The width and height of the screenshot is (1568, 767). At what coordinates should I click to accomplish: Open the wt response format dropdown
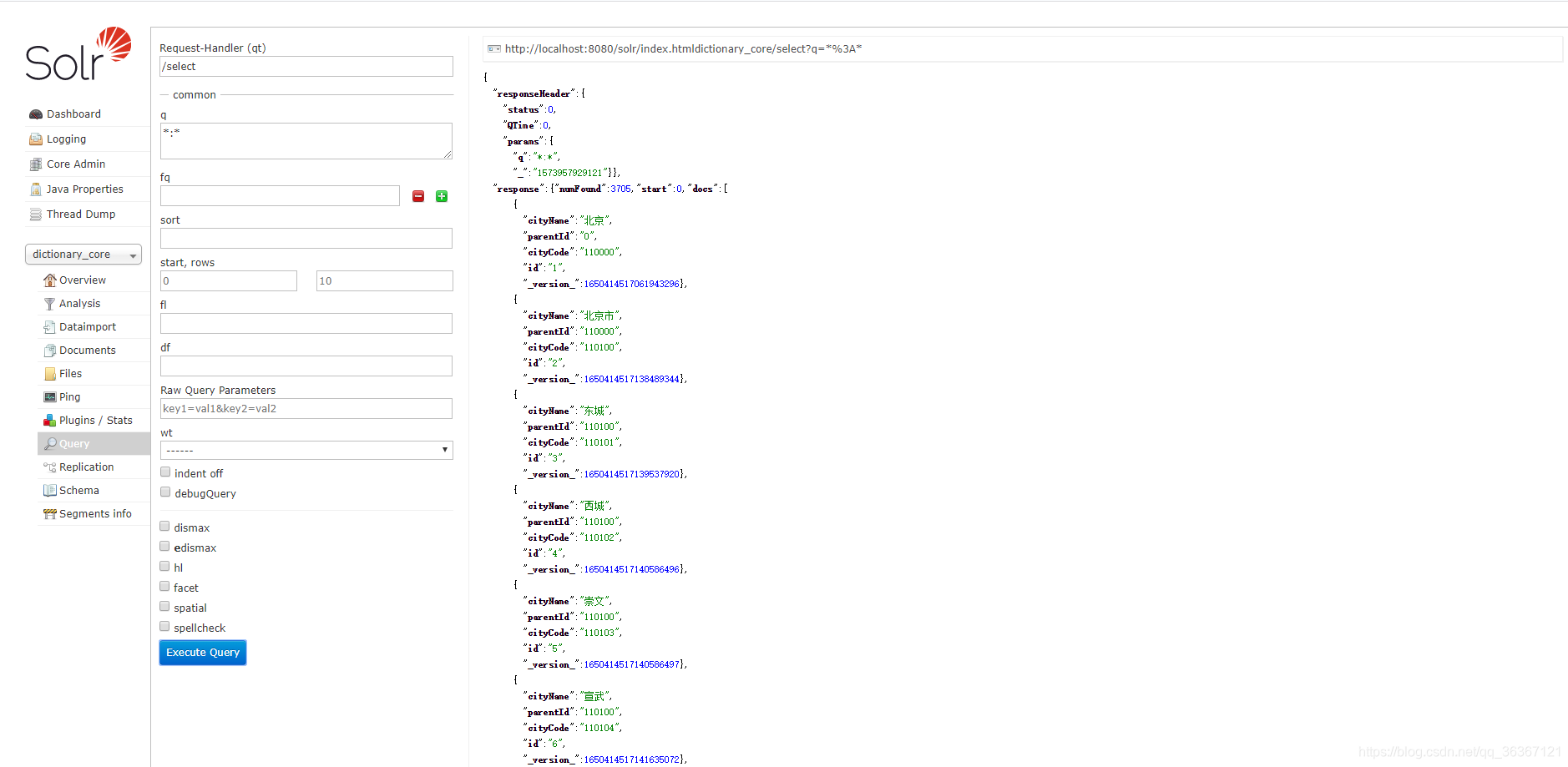tap(306, 450)
